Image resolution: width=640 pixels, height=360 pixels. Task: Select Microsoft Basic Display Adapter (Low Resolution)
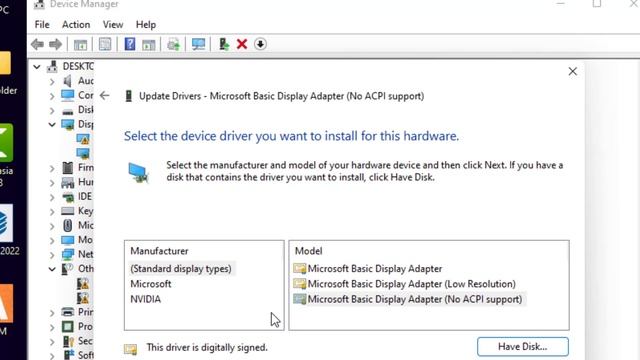click(x=404, y=284)
